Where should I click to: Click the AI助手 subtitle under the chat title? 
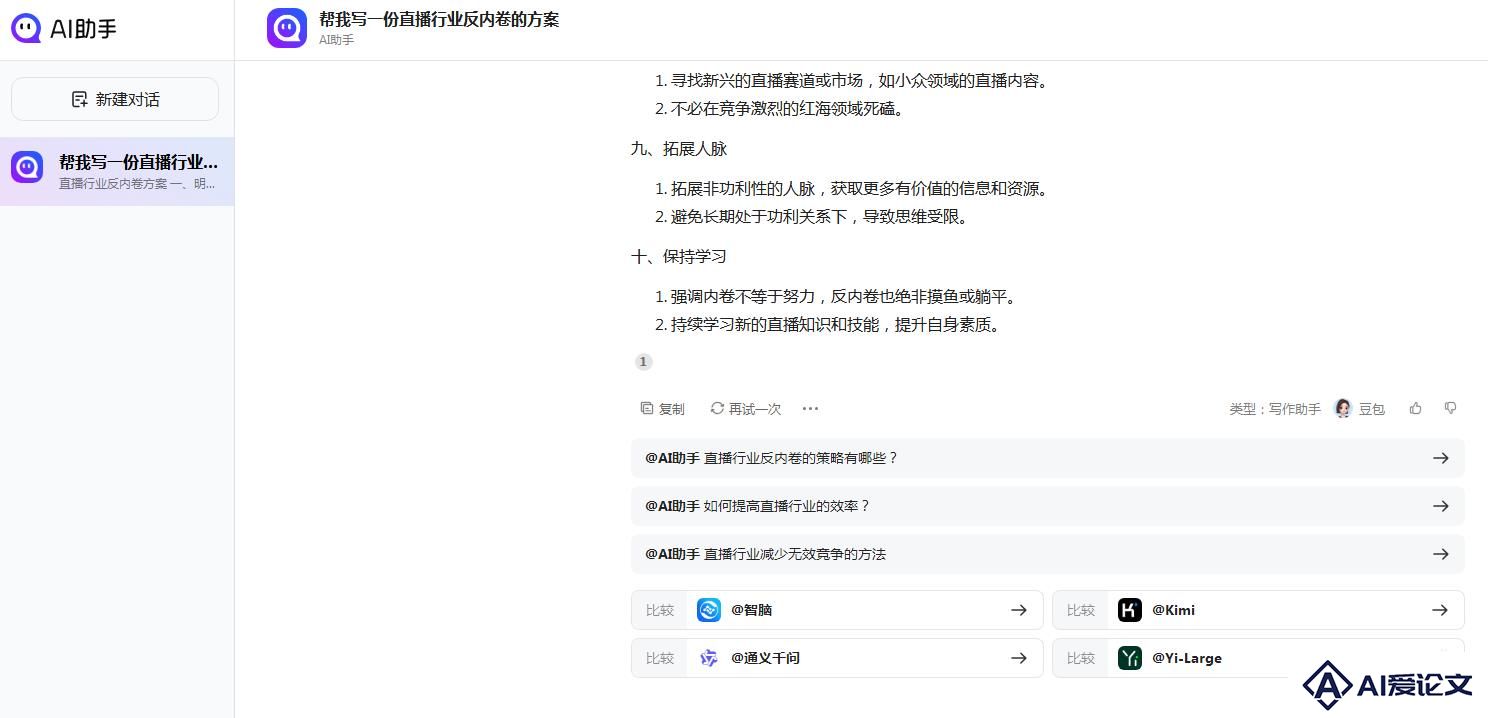(337, 40)
